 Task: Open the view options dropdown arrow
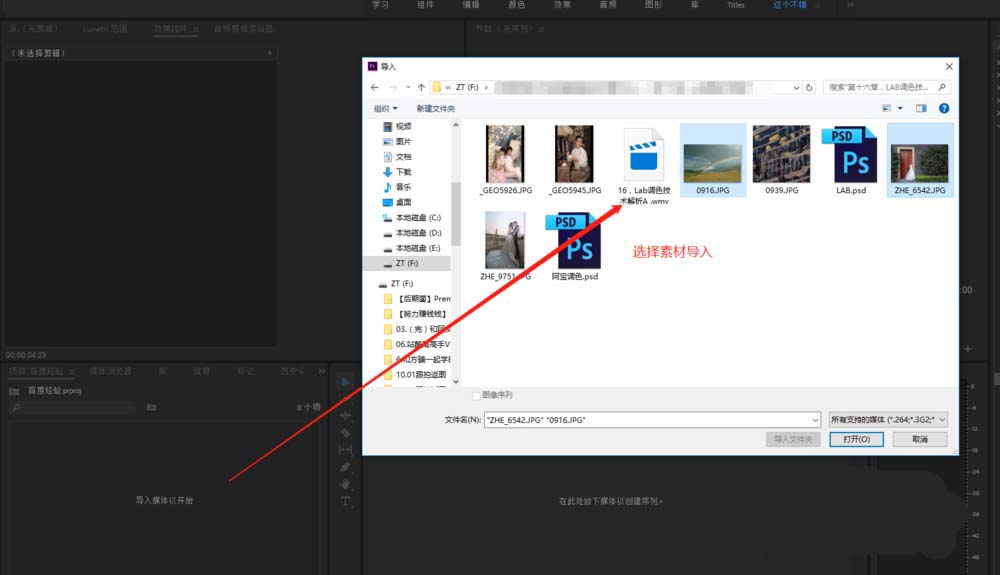(x=900, y=108)
